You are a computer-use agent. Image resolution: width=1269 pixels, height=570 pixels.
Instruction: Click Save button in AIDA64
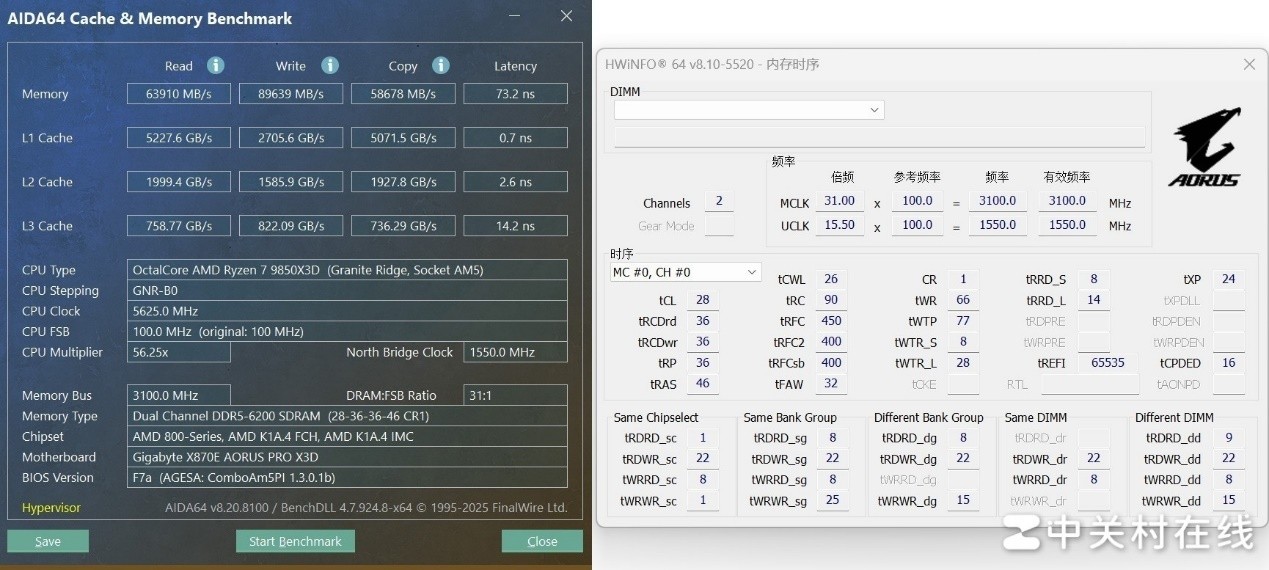(48, 541)
